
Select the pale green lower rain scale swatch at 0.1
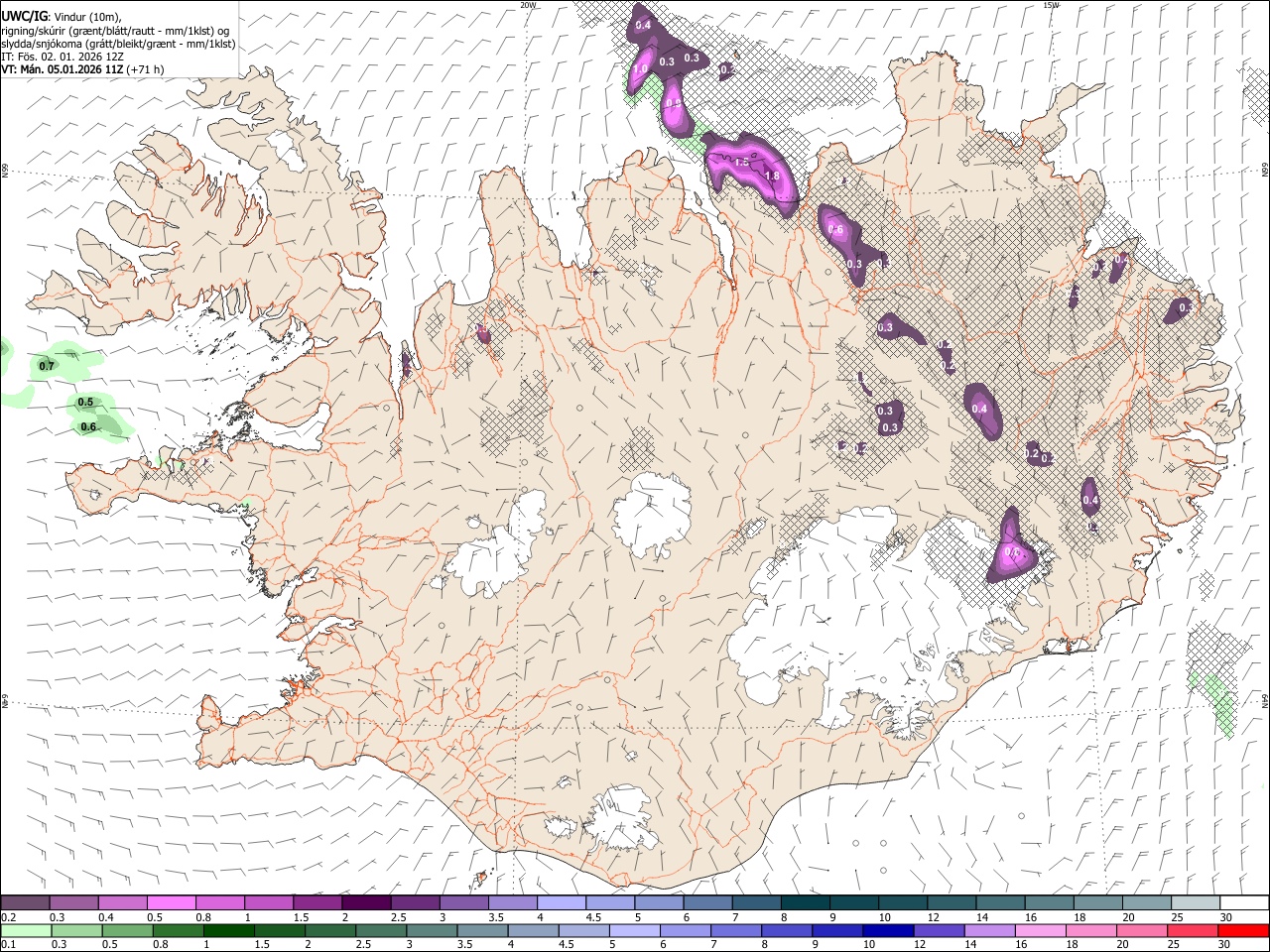(26, 930)
